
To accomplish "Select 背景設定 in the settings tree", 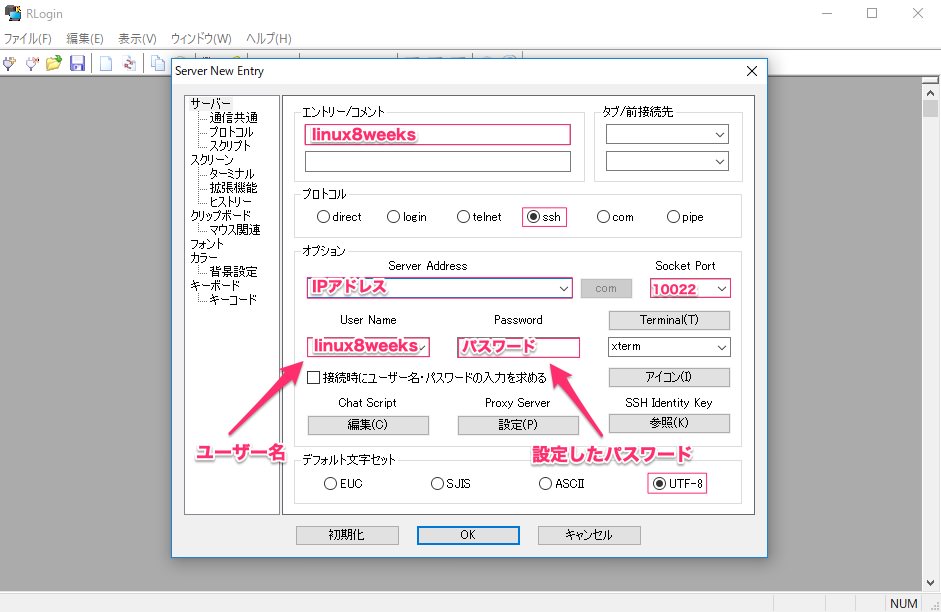I will pyautogui.click(x=233, y=272).
